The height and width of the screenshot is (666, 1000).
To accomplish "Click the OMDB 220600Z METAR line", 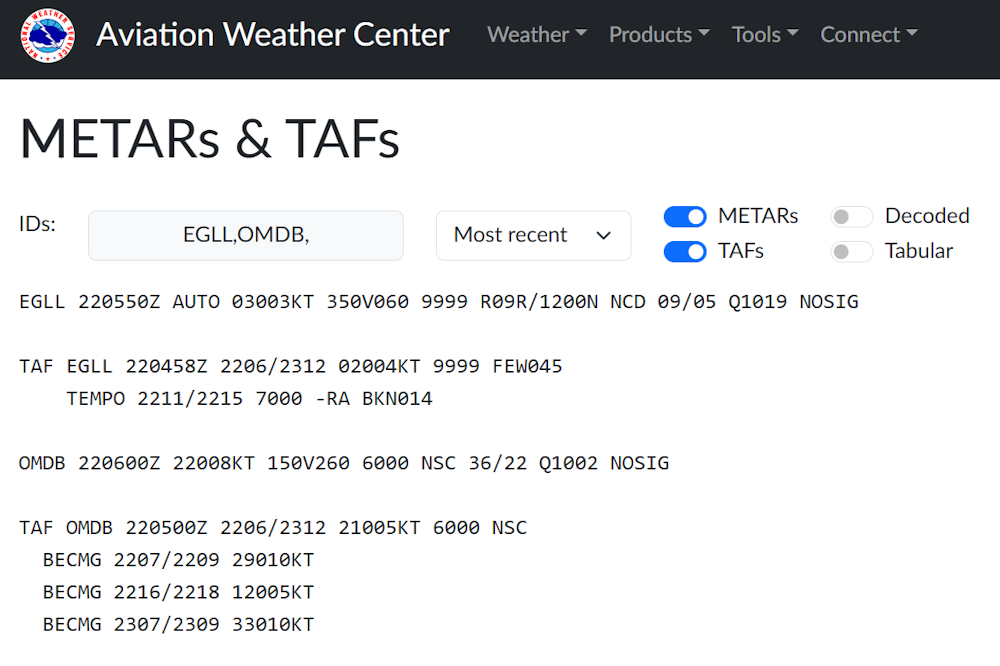I will [344, 463].
